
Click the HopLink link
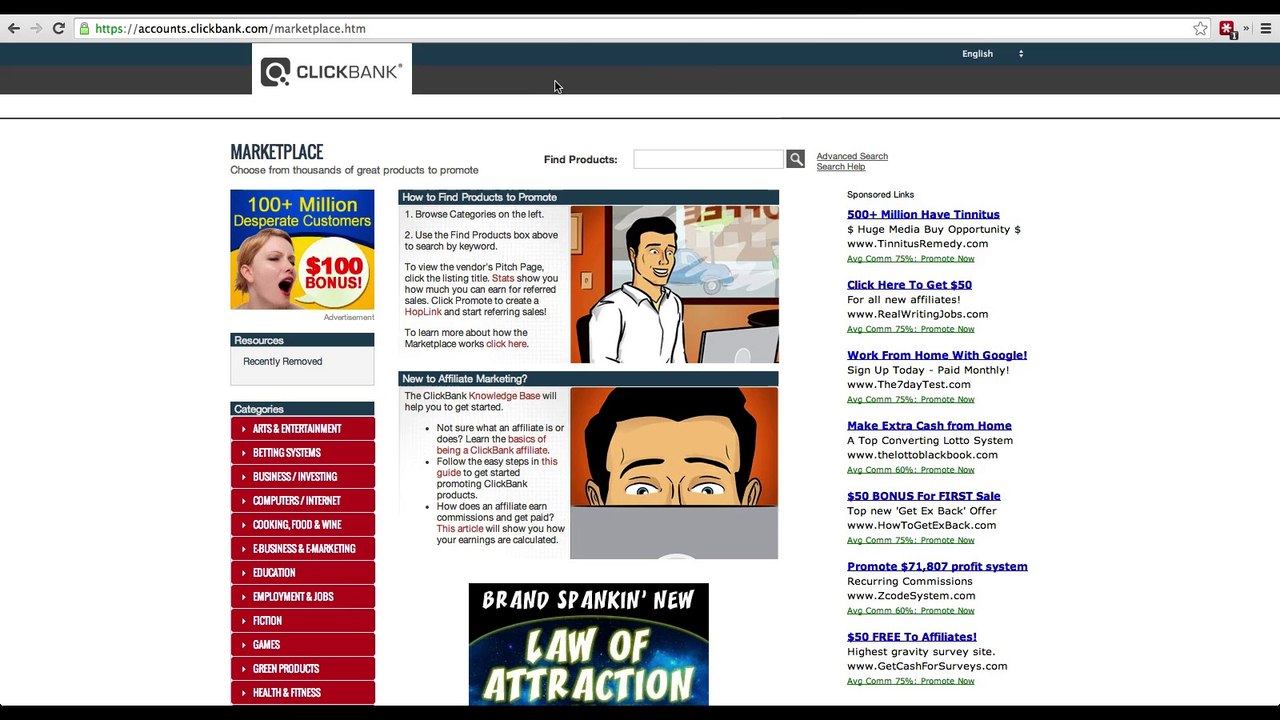point(423,311)
